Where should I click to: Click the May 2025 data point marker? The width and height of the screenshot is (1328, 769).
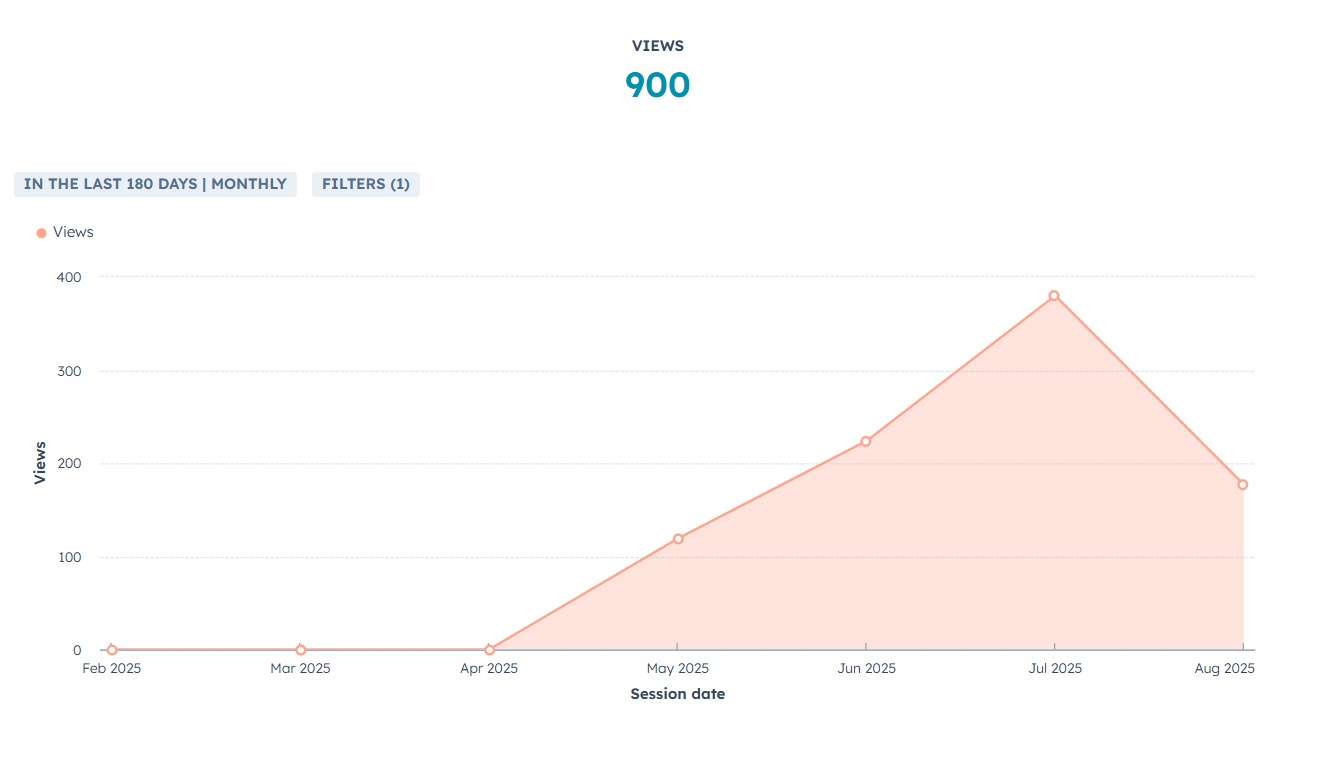coord(677,538)
